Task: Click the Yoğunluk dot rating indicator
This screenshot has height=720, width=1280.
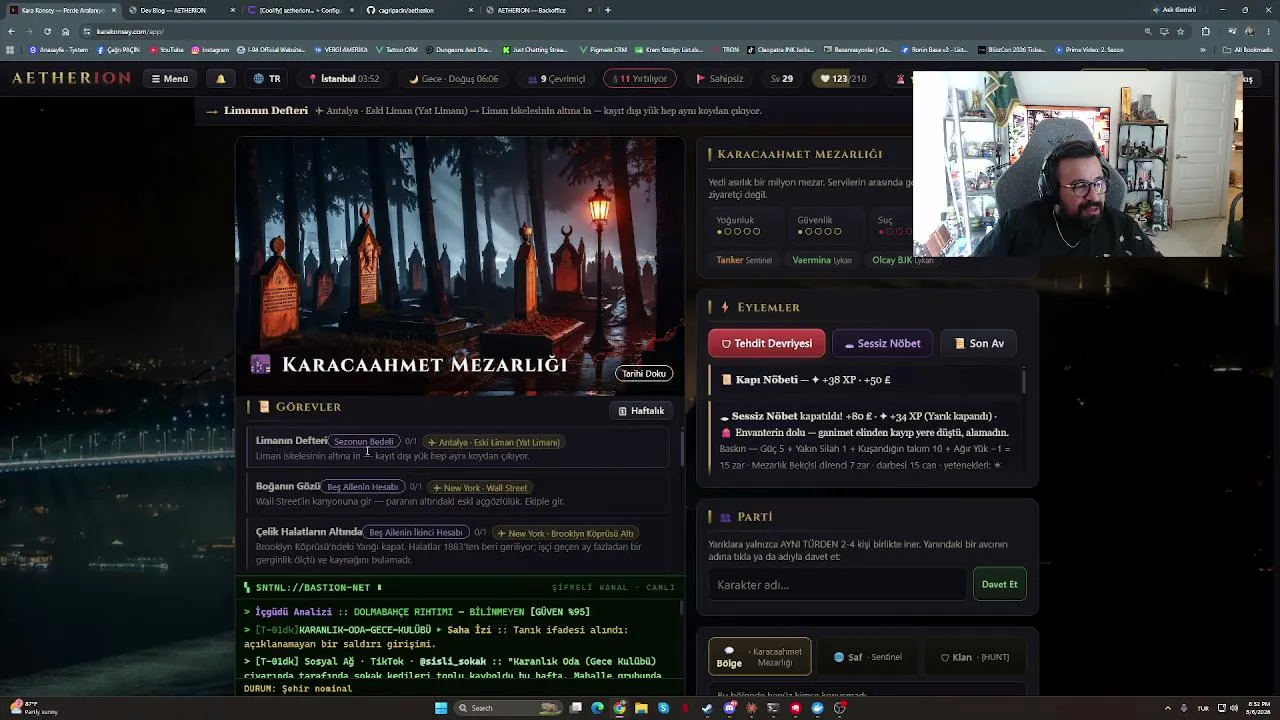Action: click(738, 232)
